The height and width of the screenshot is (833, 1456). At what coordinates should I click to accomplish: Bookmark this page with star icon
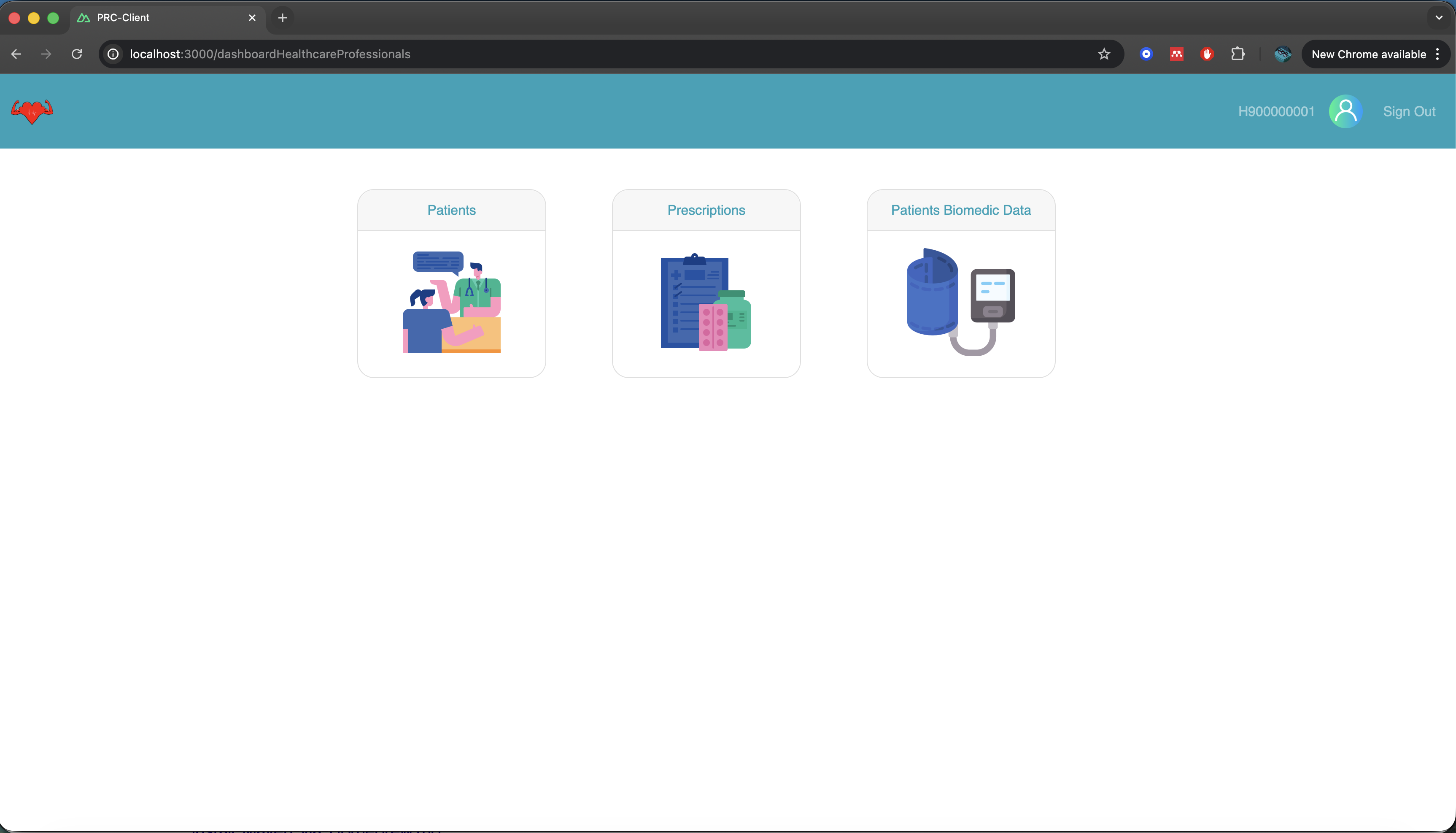pos(1104,54)
